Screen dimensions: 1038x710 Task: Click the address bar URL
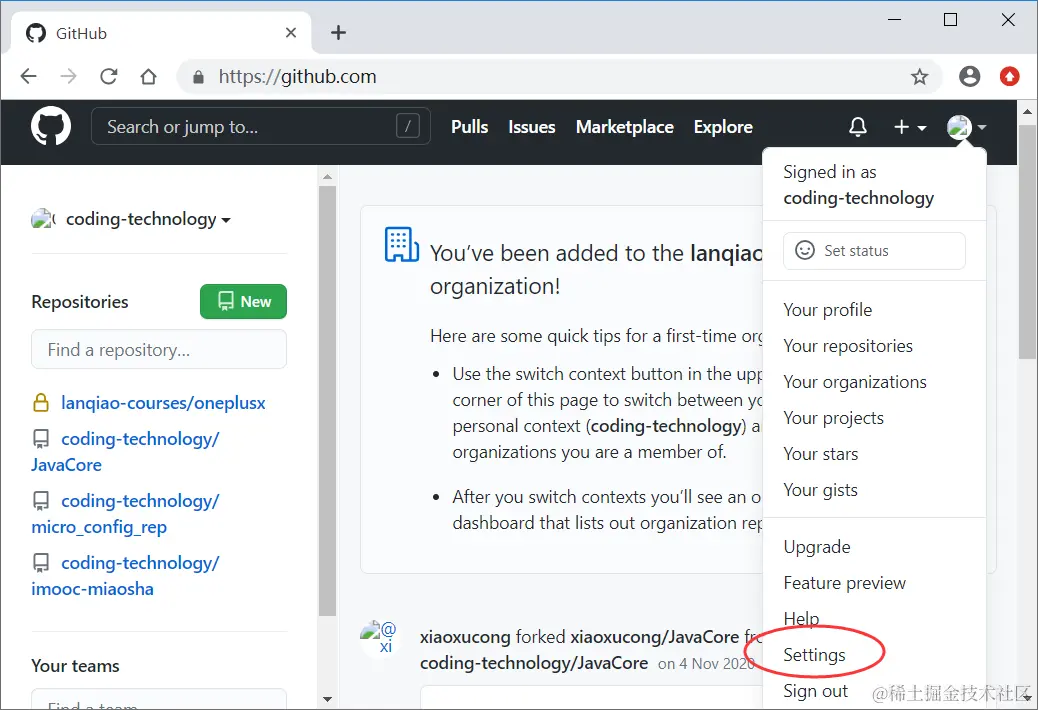[297, 77]
